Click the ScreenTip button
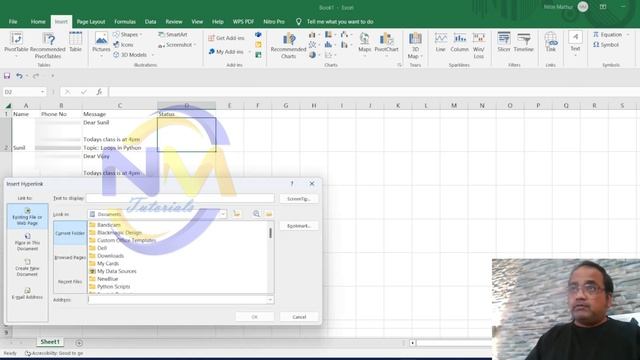 (x=299, y=199)
